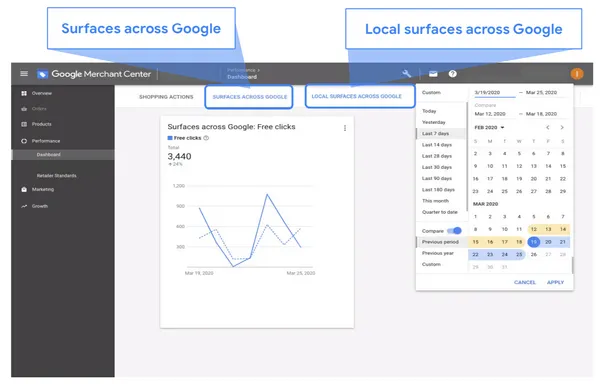
Task: Apply the selected date range
Action: [555, 282]
